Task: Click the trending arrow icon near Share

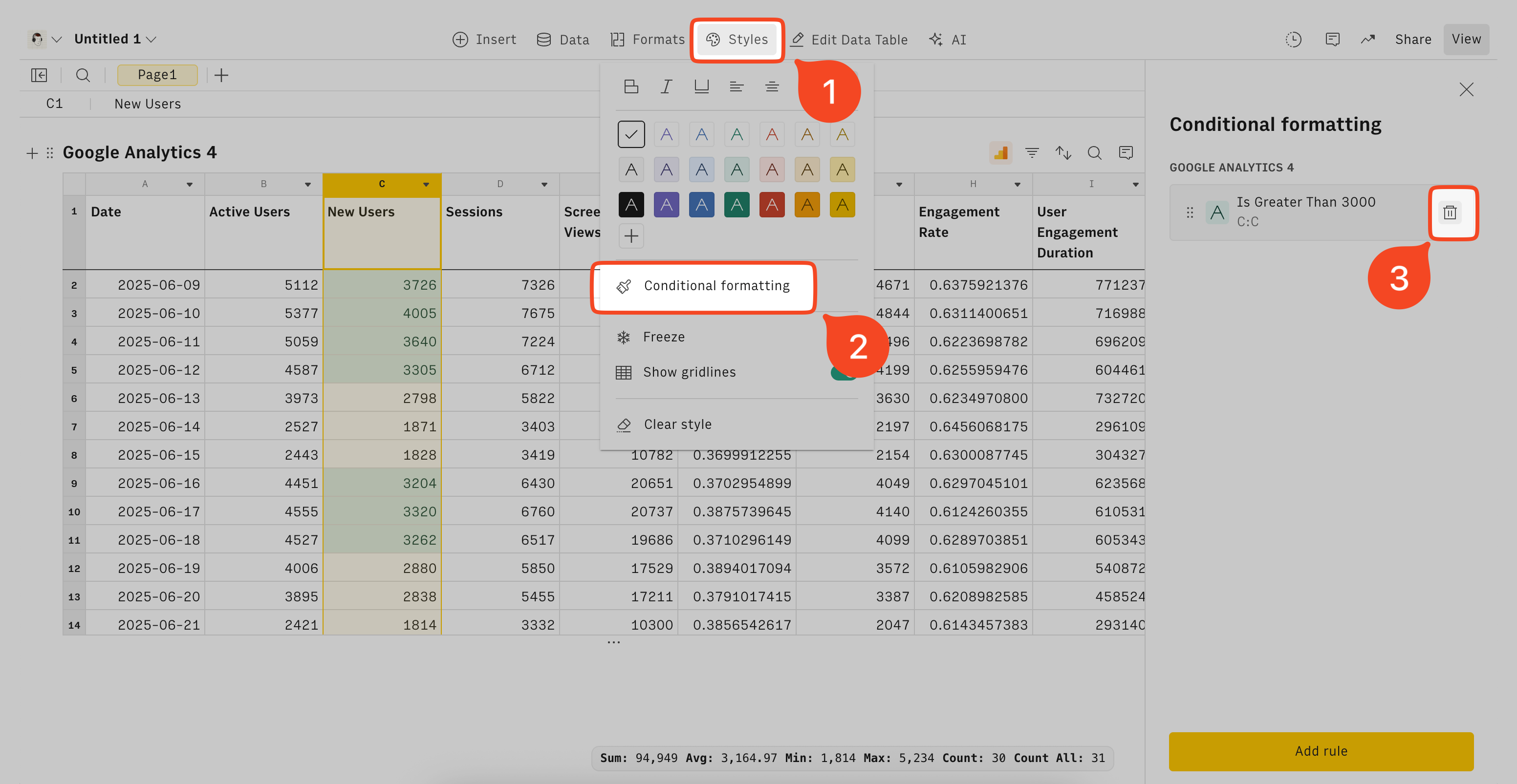Action: 1367,40
